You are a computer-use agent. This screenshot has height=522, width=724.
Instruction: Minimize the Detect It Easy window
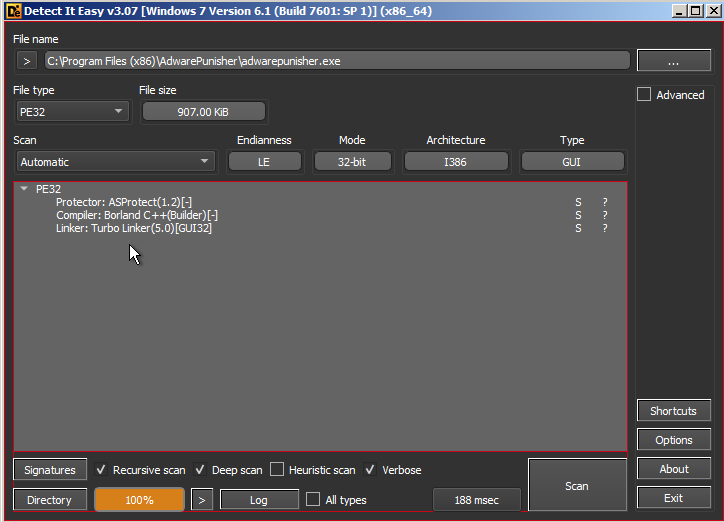[679, 11]
